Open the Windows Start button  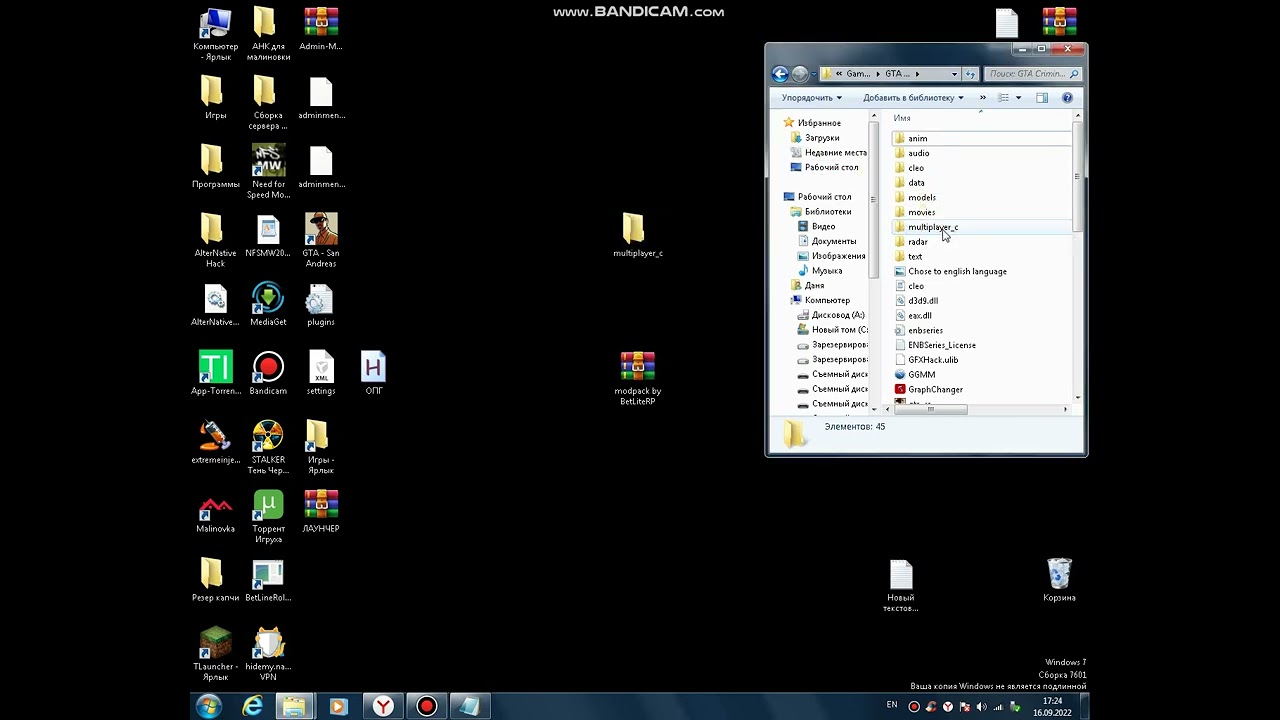[x=209, y=706]
